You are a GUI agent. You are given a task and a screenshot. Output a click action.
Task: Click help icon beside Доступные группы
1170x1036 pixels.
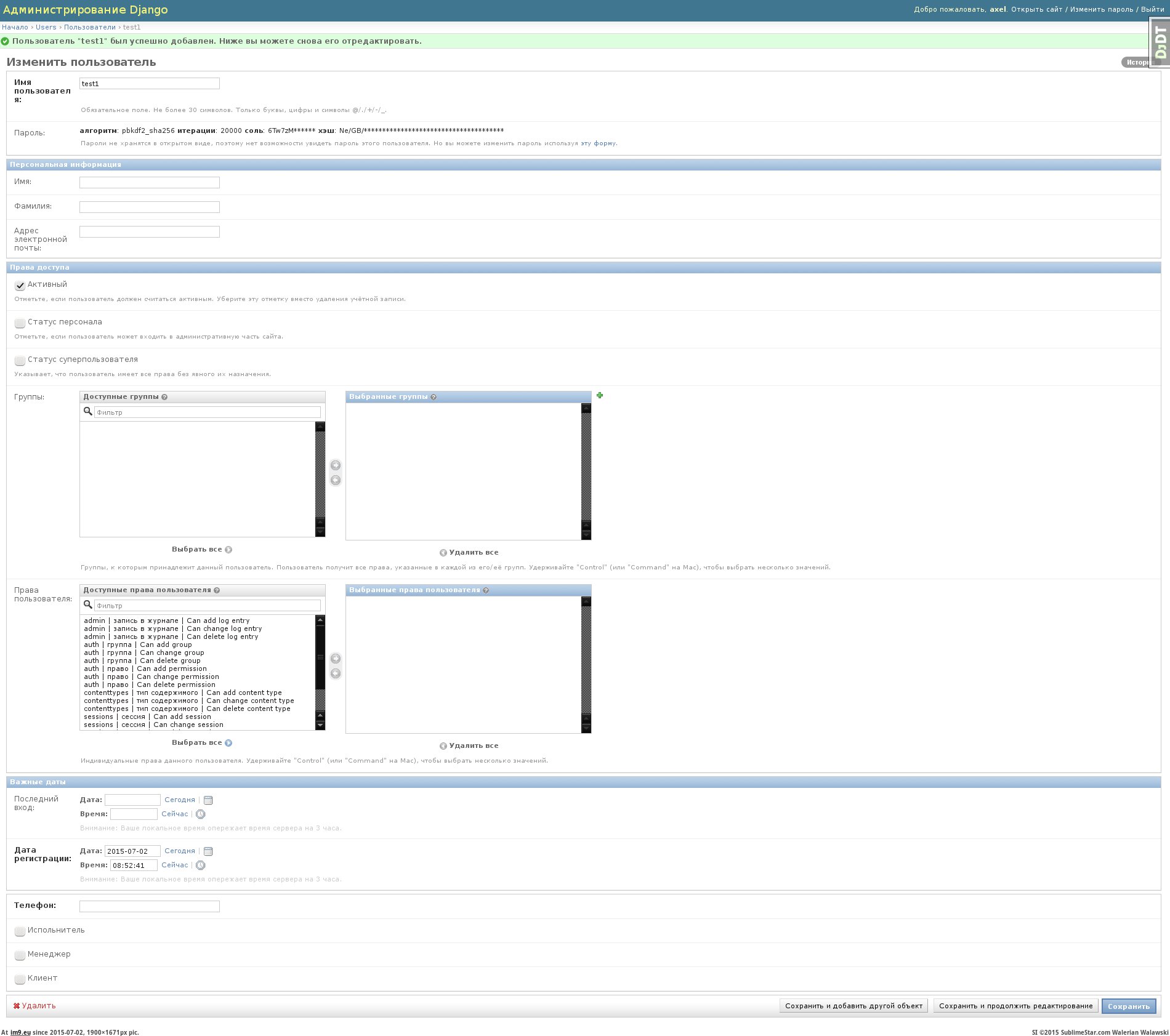click(164, 397)
